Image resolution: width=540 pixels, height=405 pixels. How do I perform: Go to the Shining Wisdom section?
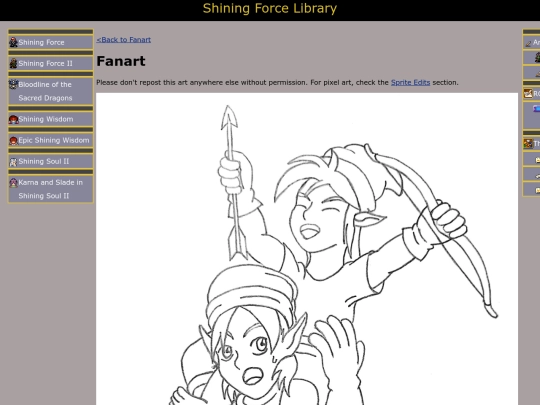click(51, 119)
